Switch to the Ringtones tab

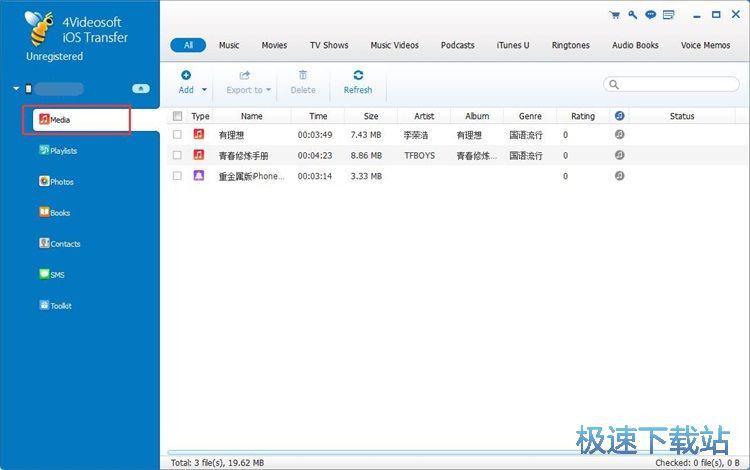[571, 45]
